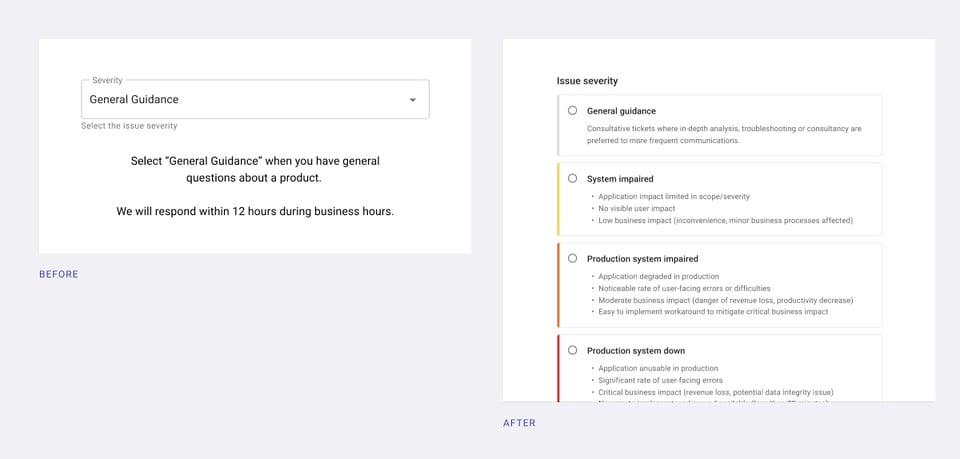Click the 'System impaired' card title

(620, 179)
